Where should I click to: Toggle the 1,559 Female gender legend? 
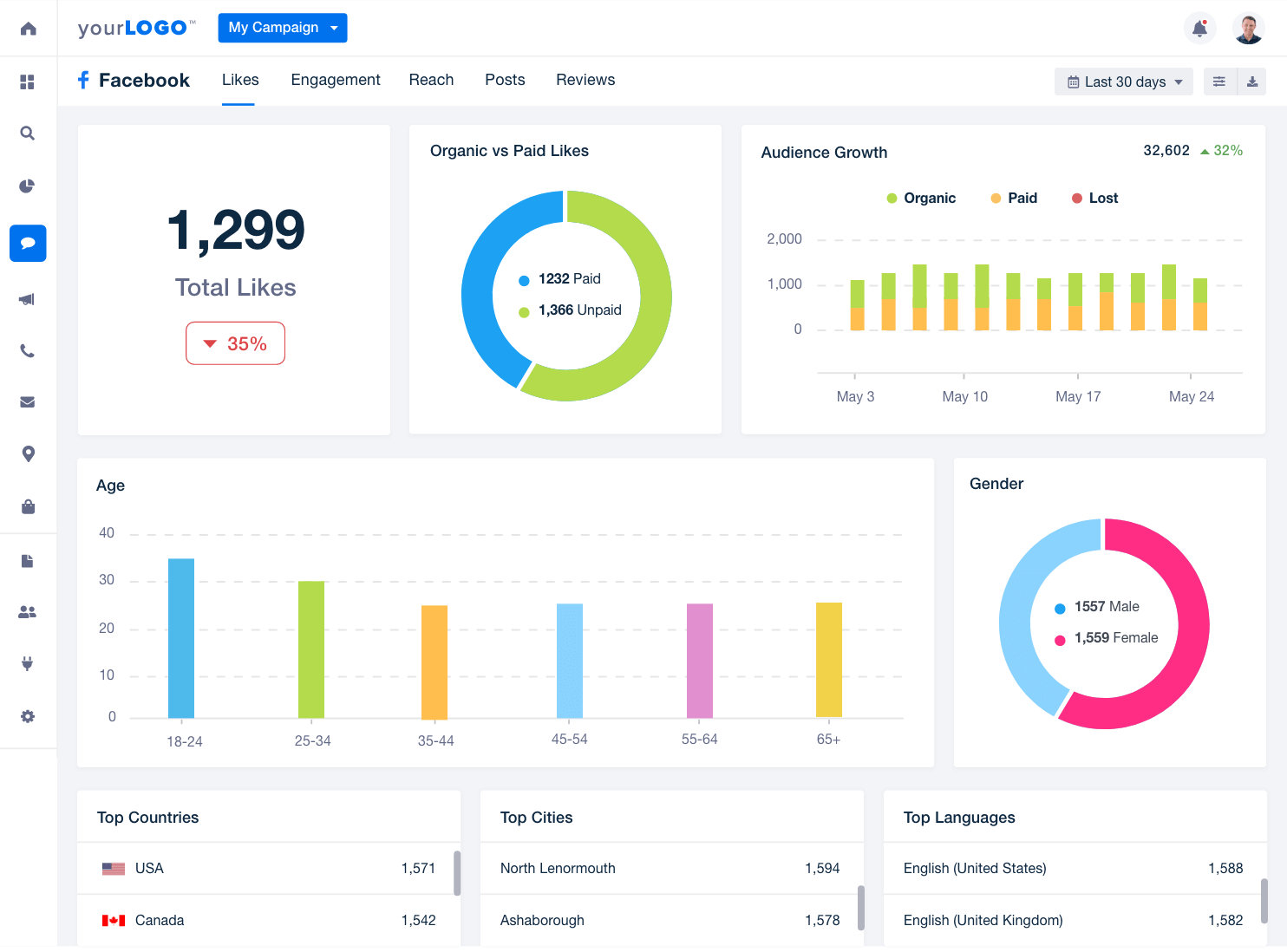tap(1107, 638)
